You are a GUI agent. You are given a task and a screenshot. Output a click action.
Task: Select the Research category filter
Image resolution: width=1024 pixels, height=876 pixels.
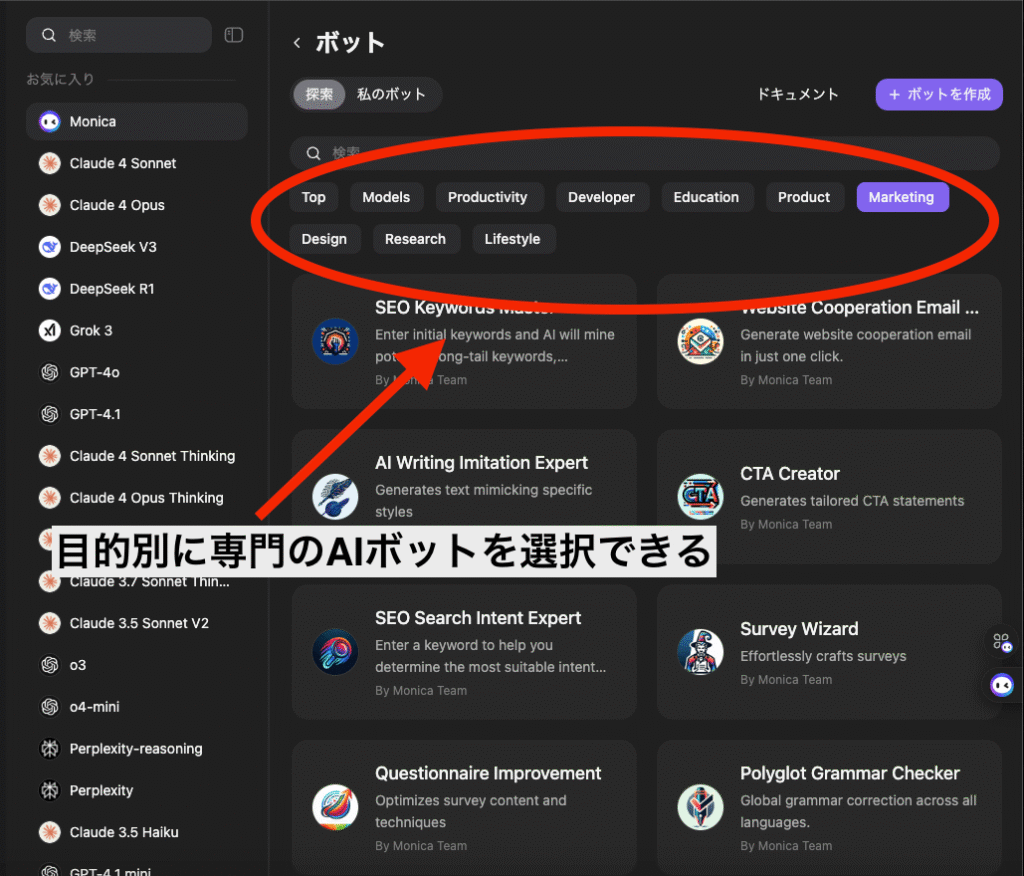tap(415, 239)
